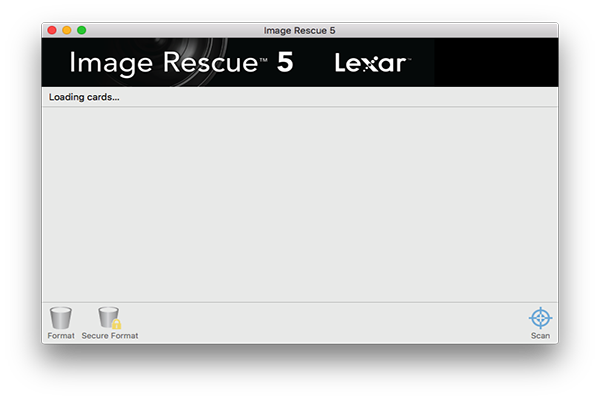
Task: Click the "Scan" text label
Action: pos(540,336)
